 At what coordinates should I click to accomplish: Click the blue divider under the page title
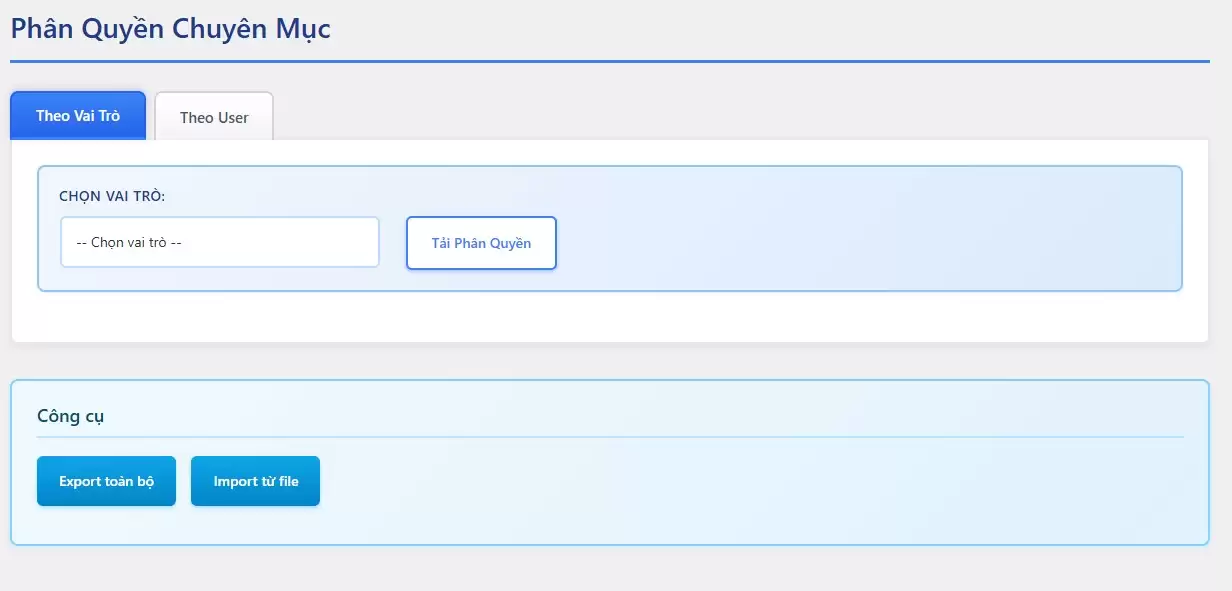[x=610, y=61]
